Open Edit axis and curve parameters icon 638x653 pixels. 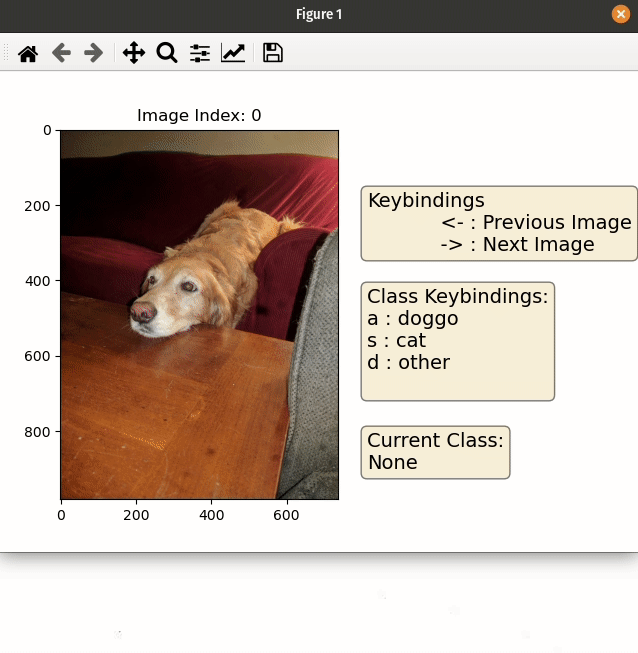click(x=233, y=53)
